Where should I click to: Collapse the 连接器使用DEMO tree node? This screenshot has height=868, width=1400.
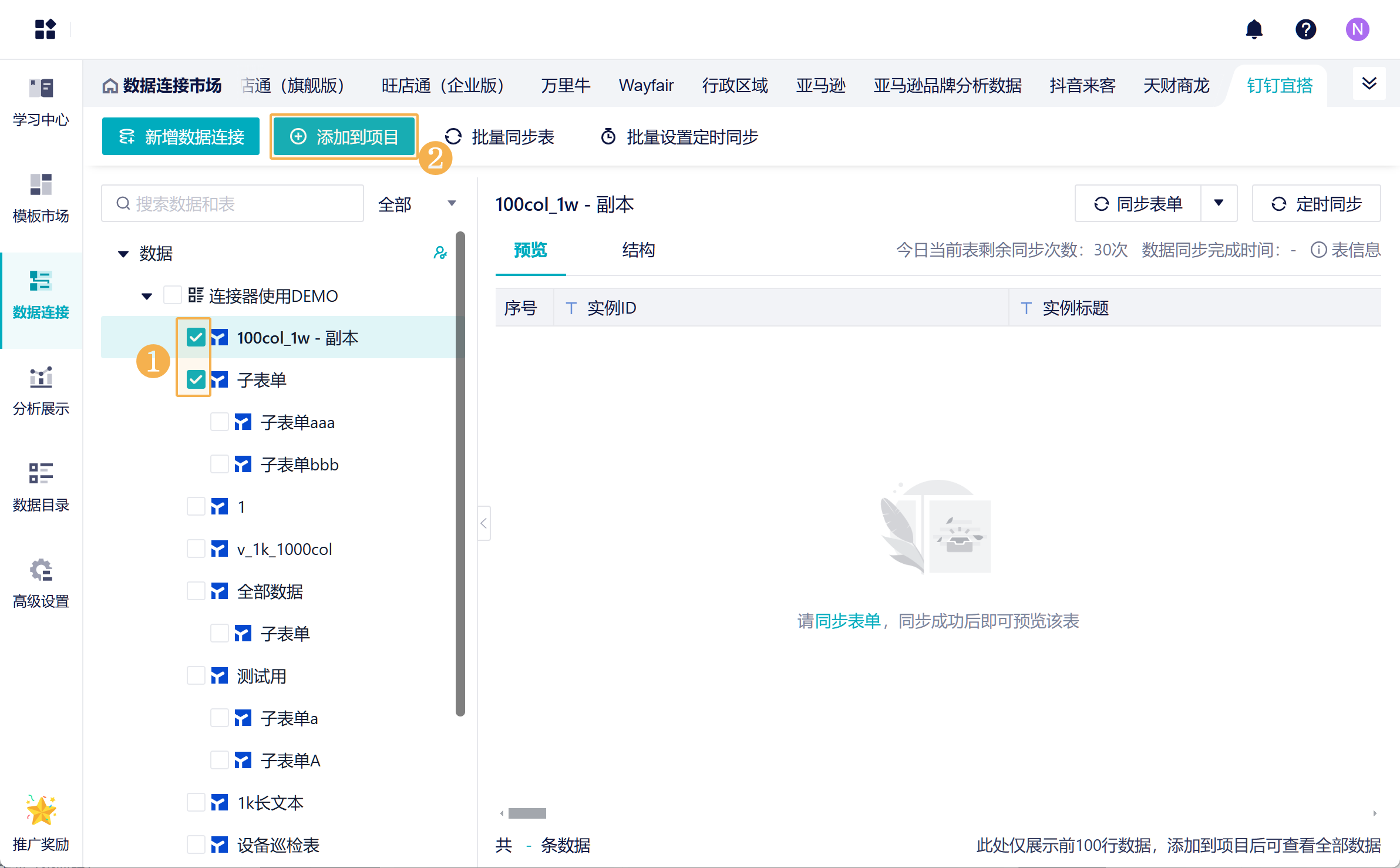[x=147, y=296]
